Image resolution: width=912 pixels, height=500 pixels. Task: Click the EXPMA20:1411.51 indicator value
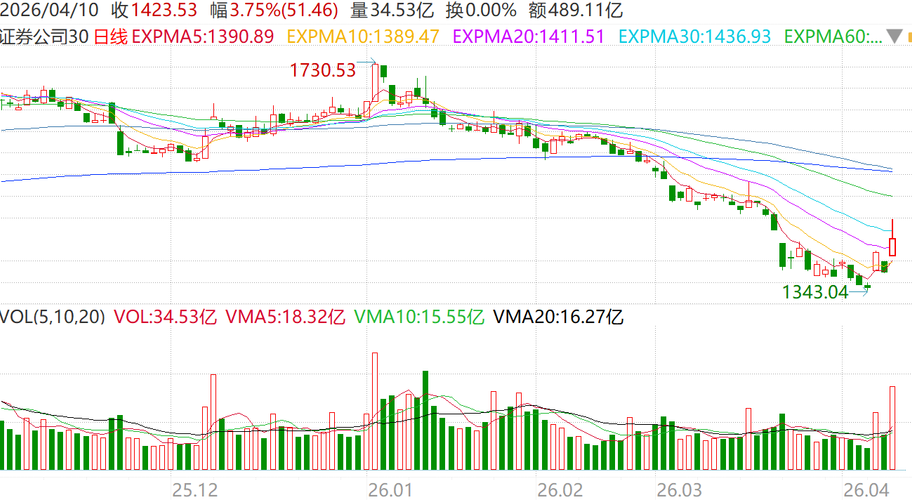tap(529, 37)
